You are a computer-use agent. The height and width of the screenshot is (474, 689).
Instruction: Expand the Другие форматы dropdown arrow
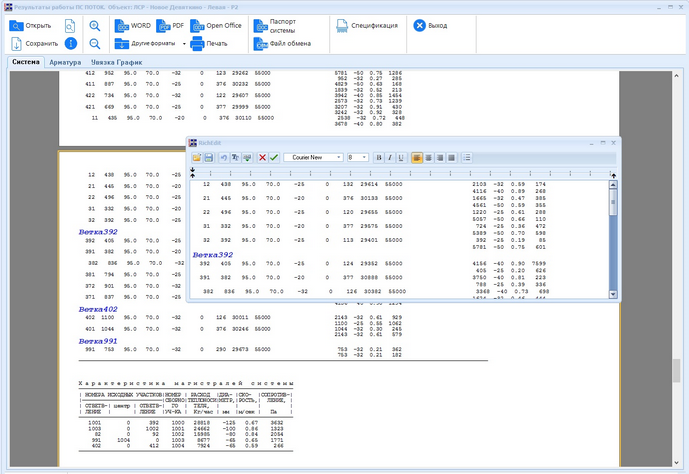[184, 44]
